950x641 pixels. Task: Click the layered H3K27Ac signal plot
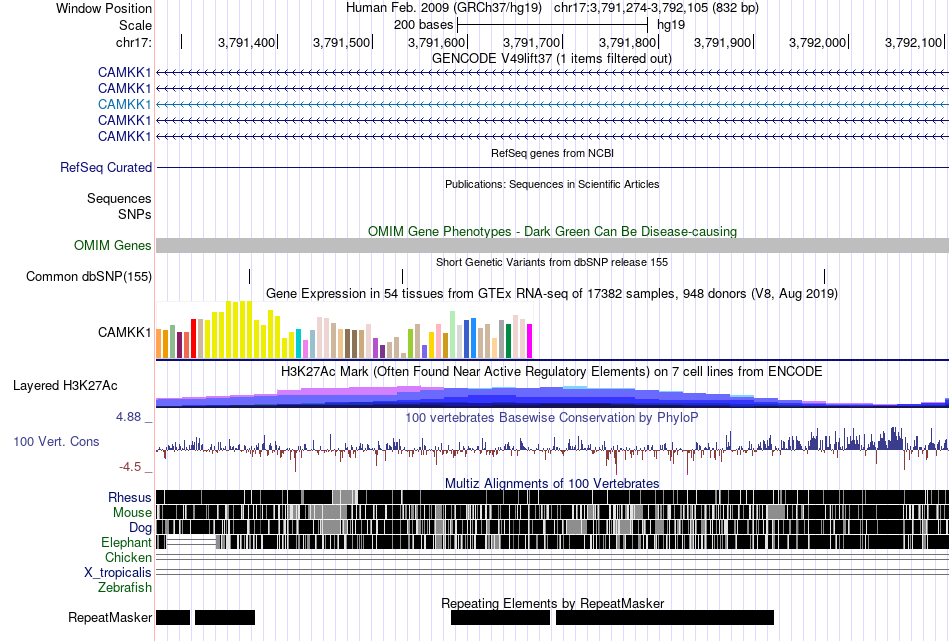tap(552, 396)
